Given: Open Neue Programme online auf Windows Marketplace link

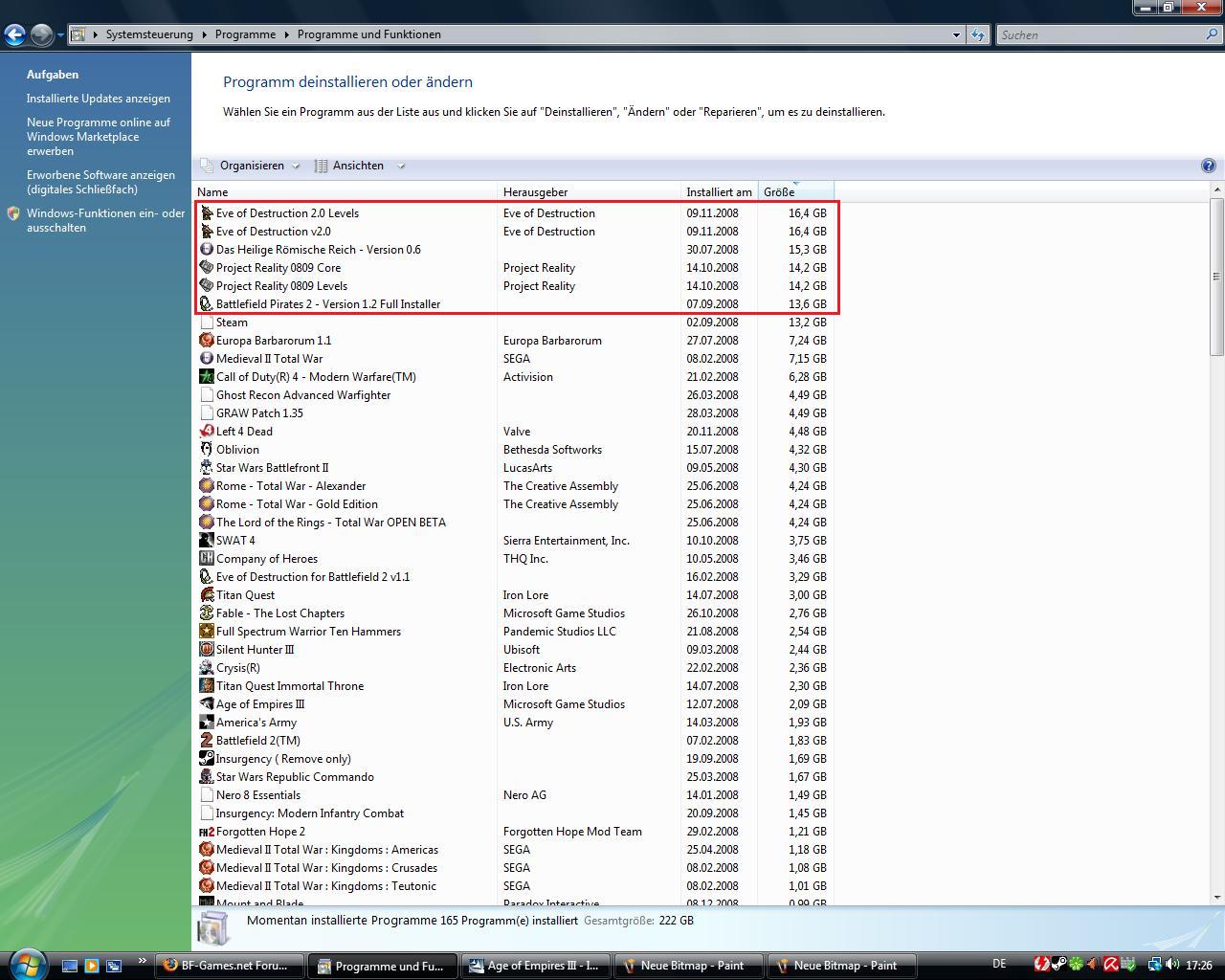Looking at the screenshot, I should click(99, 137).
